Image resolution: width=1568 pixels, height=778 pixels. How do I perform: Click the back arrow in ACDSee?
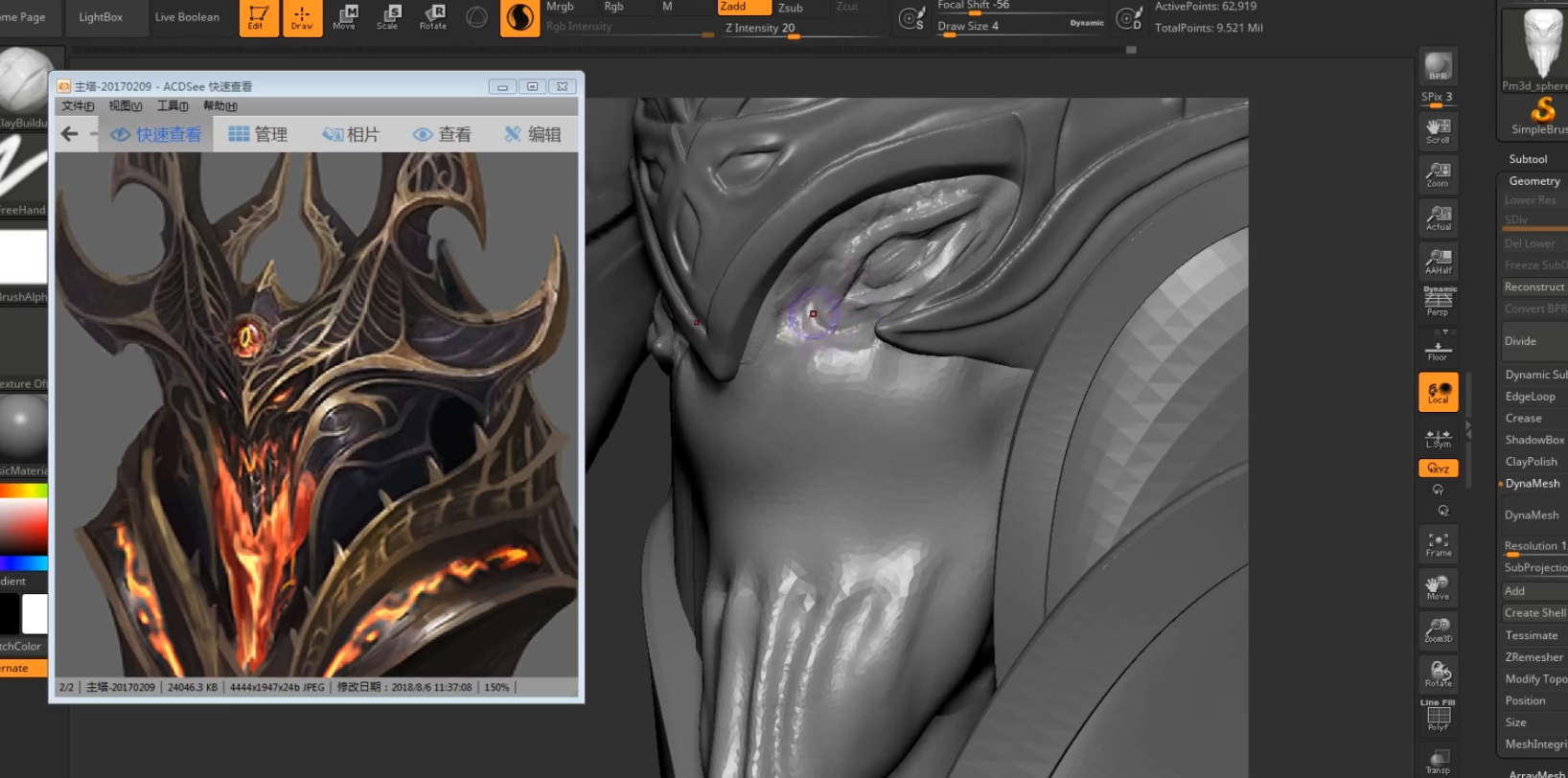[x=69, y=134]
